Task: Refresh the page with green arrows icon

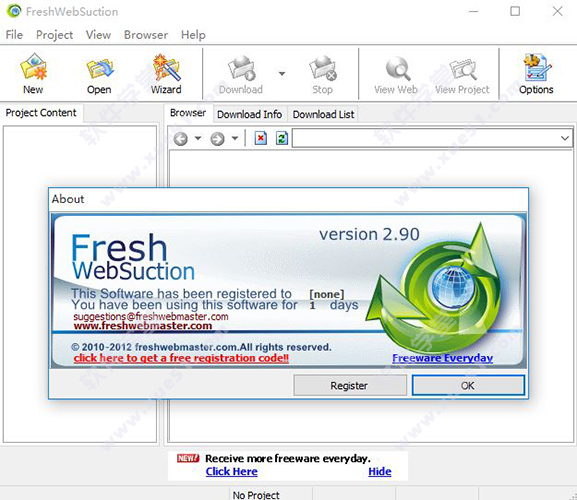Action: [x=282, y=138]
